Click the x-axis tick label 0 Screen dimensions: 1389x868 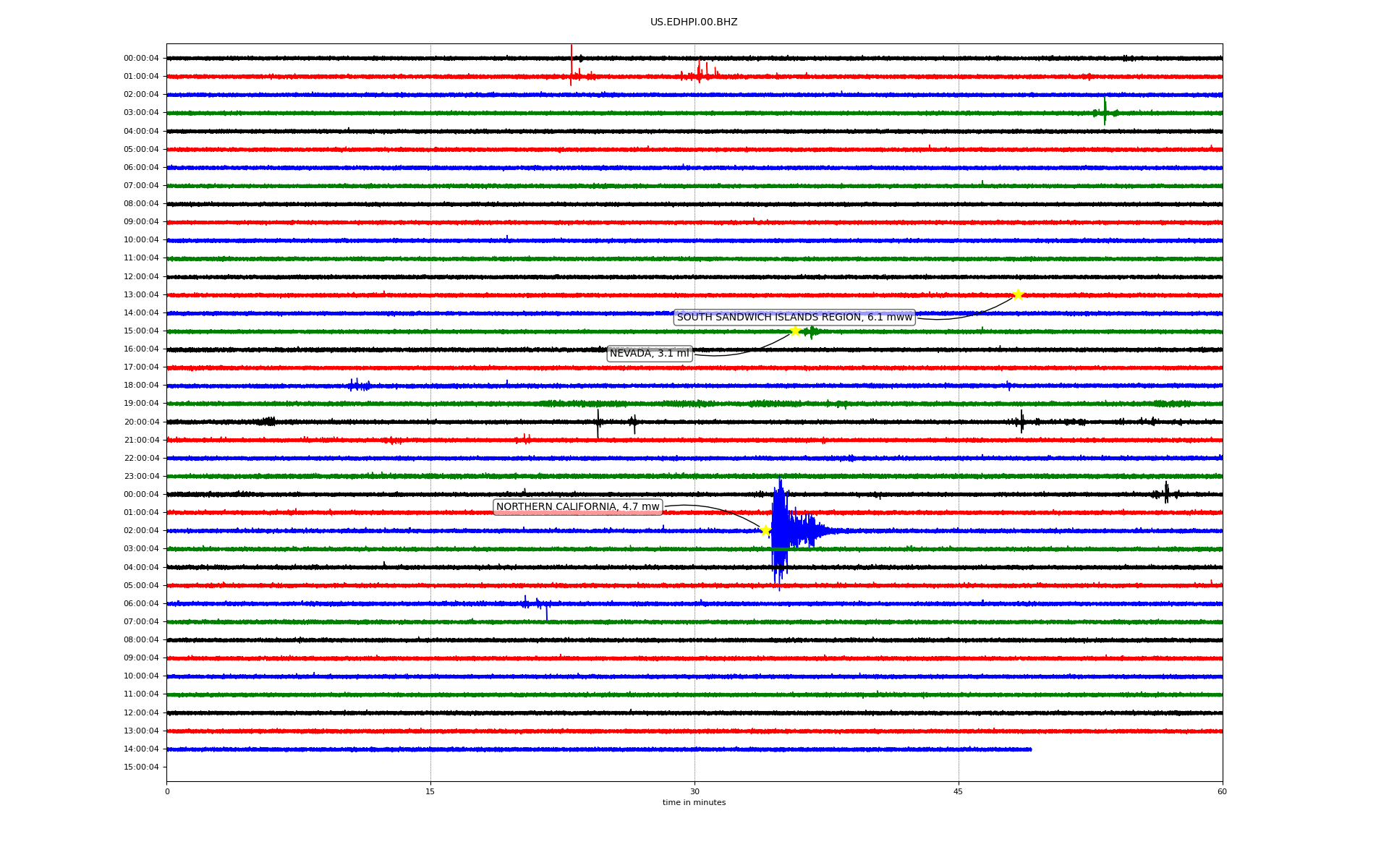pos(167,792)
